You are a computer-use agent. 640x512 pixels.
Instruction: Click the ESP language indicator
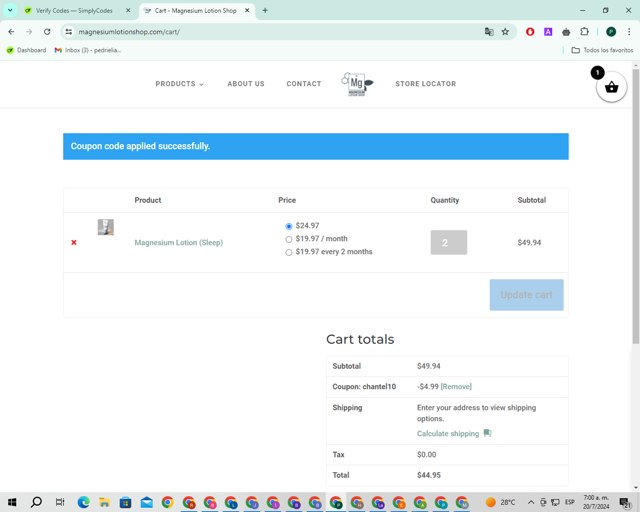(569, 502)
